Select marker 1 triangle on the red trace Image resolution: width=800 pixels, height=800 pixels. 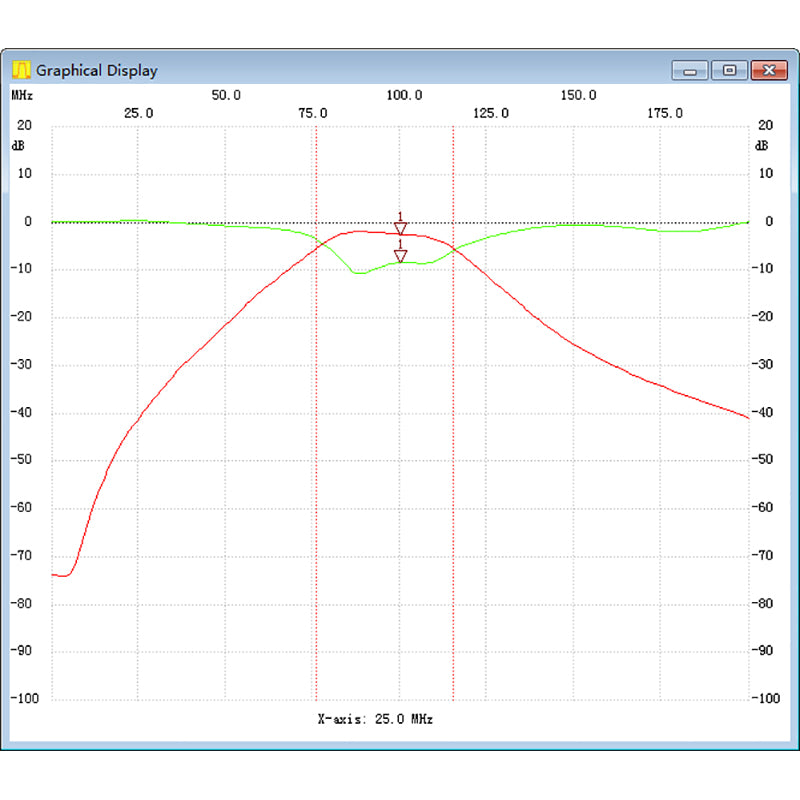tap(401, 229)
